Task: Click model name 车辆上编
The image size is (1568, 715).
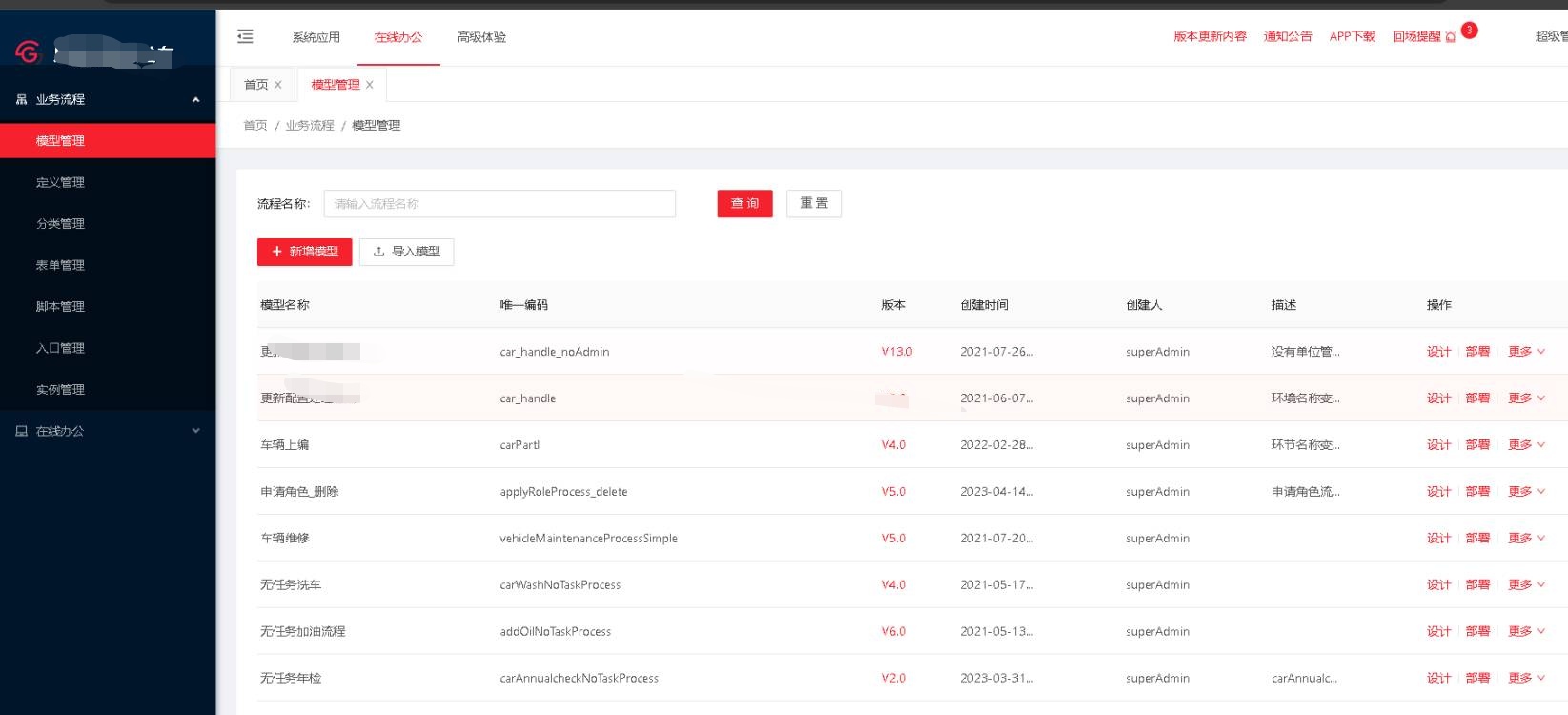Action: [x=284, y=445]
